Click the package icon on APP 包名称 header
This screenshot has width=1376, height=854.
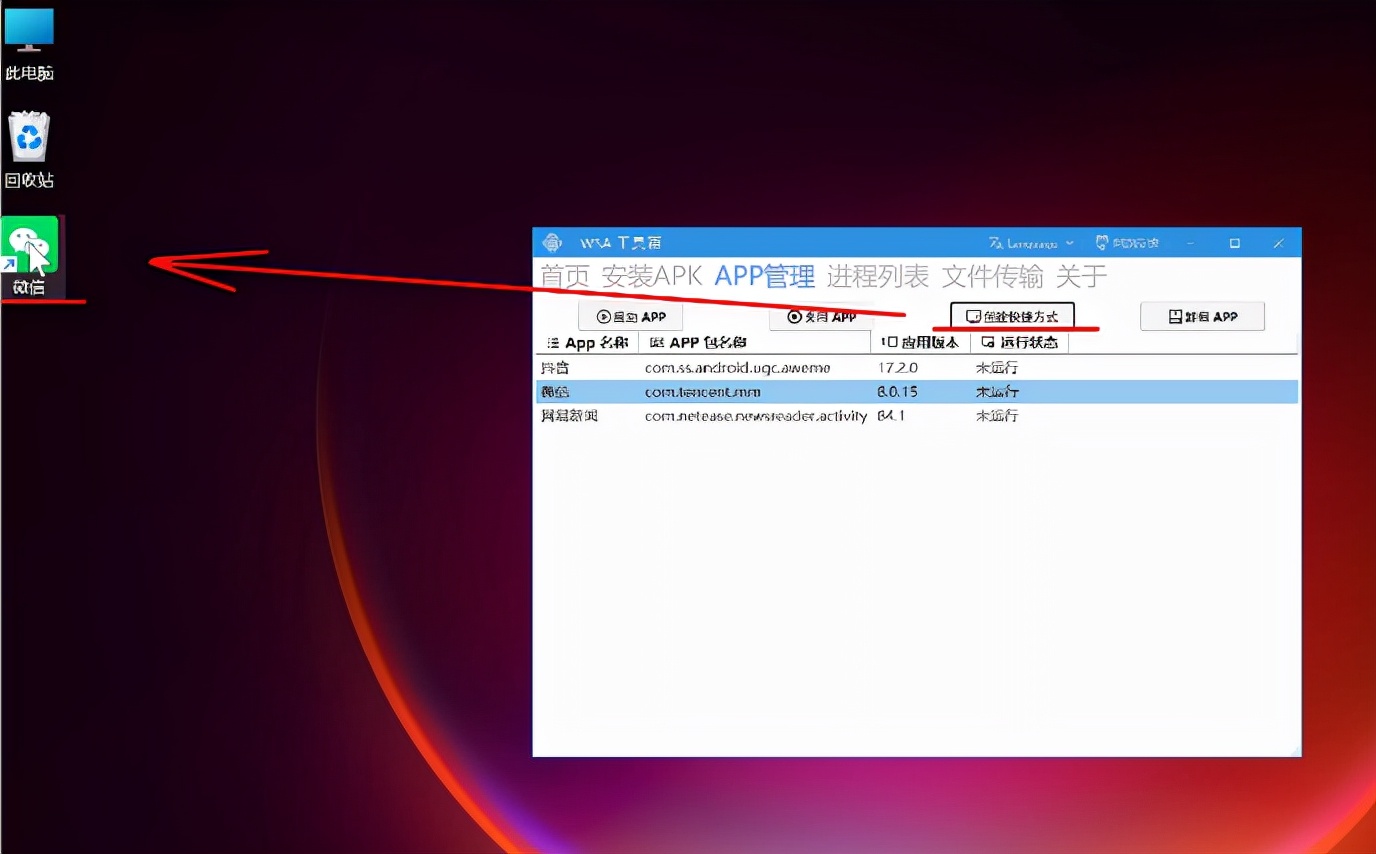[x=654, y=342]
